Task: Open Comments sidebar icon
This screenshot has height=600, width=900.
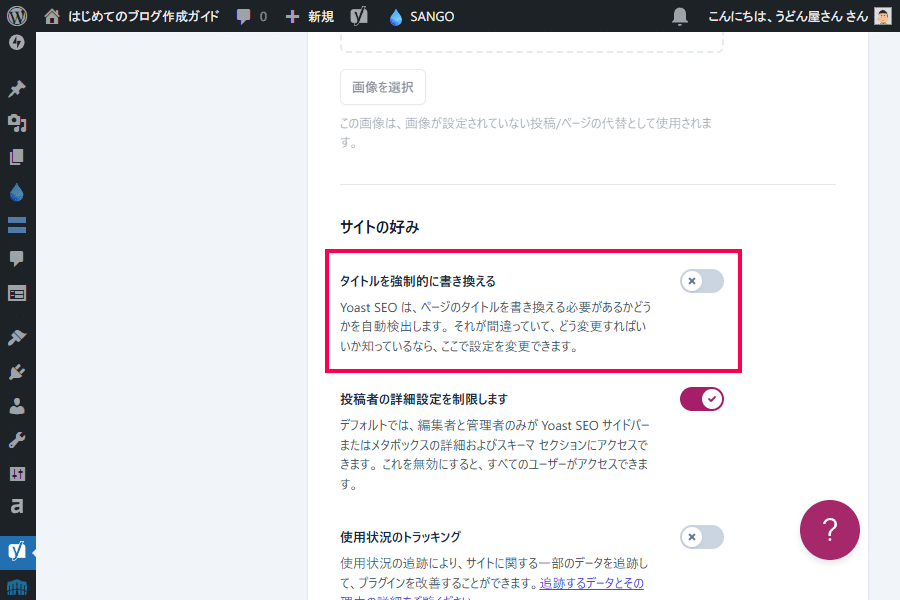Action: pyautogui.click(x=17, y=259)
